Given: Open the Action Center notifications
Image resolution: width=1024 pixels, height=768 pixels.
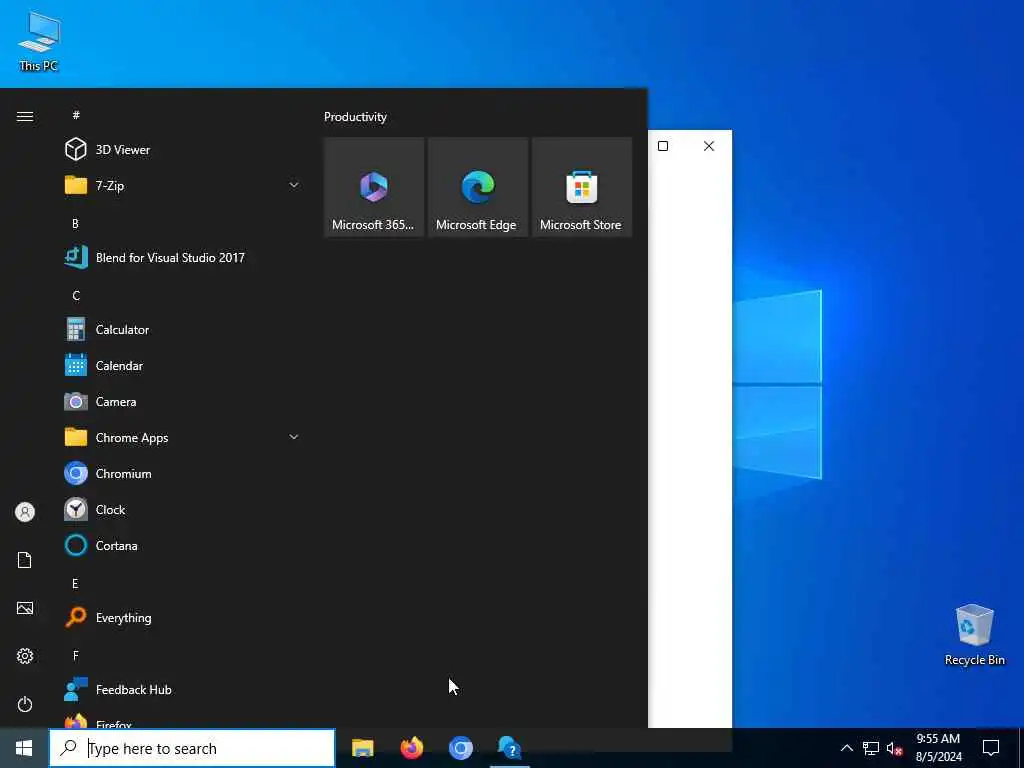Looking at the screenshot, I should [991, 748].
